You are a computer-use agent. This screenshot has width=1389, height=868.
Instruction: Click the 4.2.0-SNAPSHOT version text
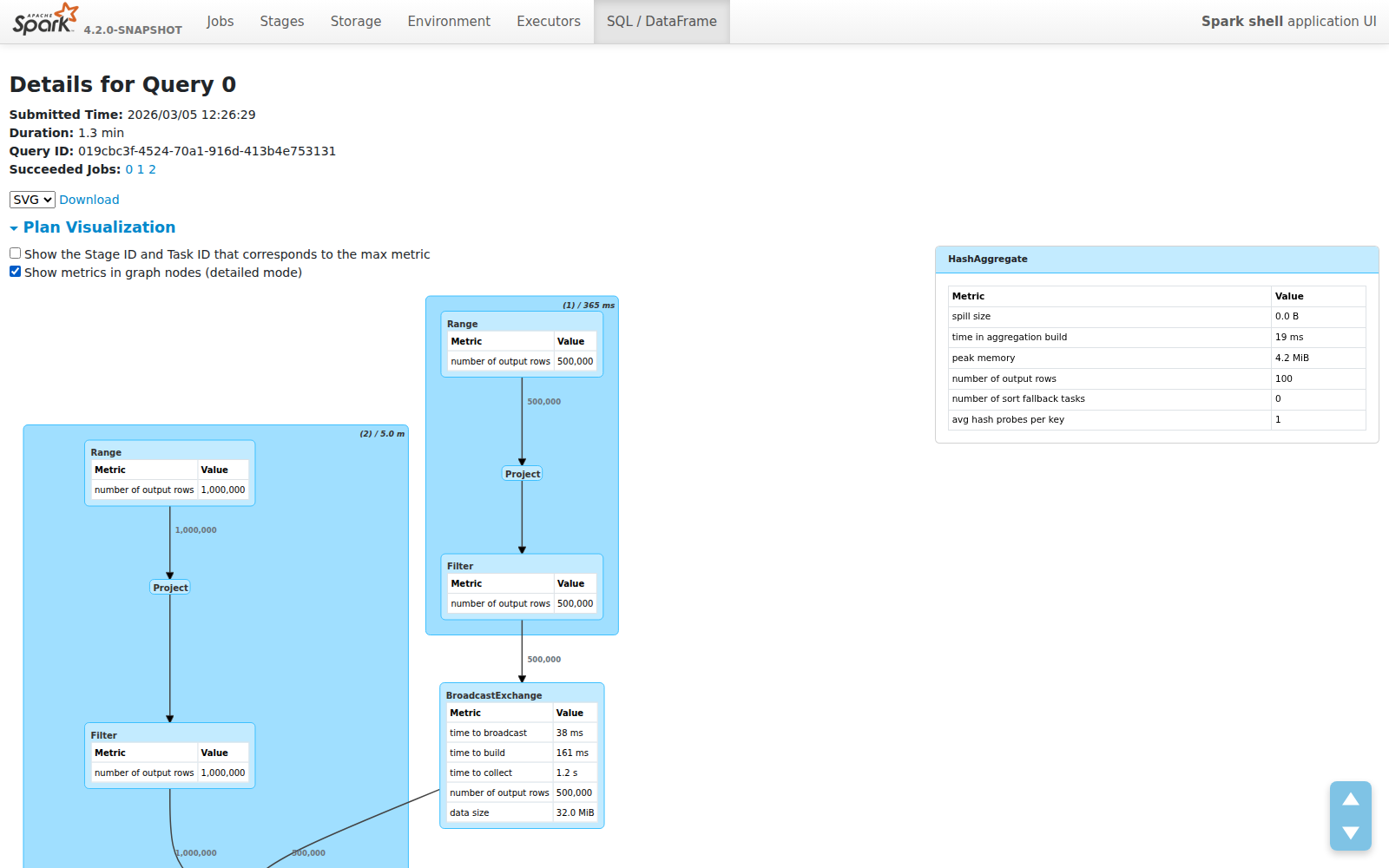coord(133,30)
